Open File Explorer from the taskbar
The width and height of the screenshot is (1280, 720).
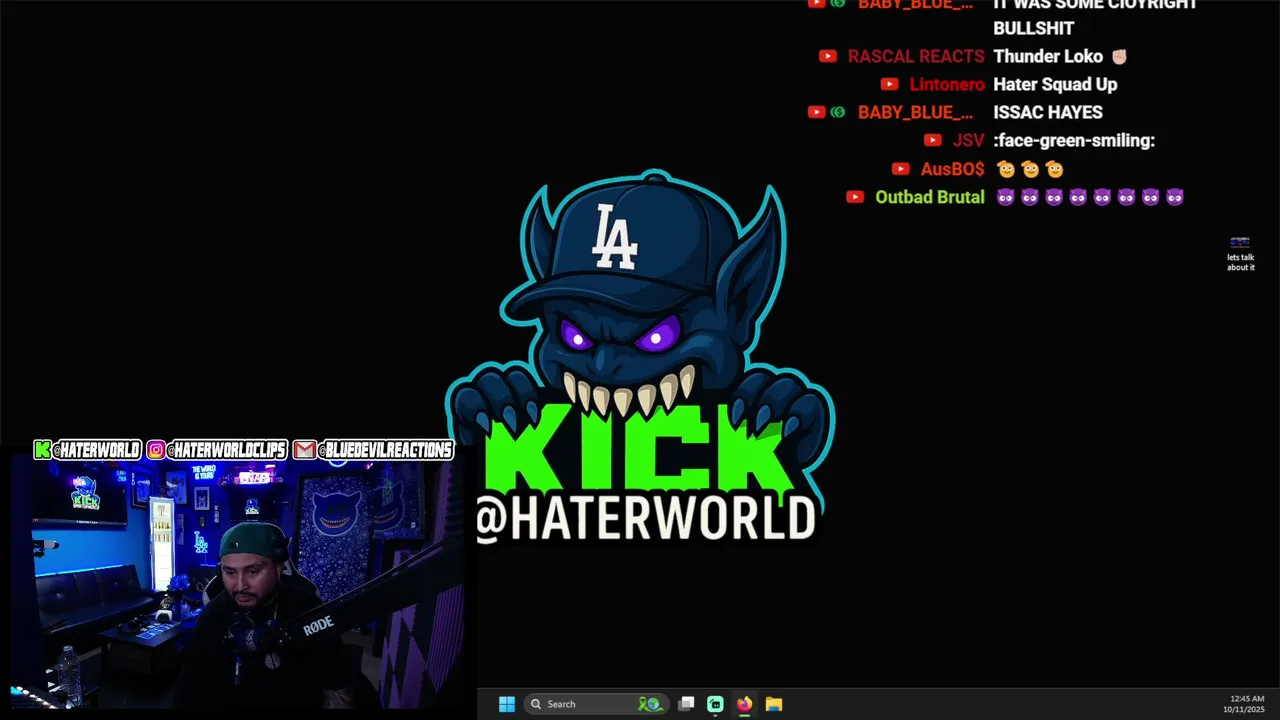pyautogui.click(x=774, y=704)
